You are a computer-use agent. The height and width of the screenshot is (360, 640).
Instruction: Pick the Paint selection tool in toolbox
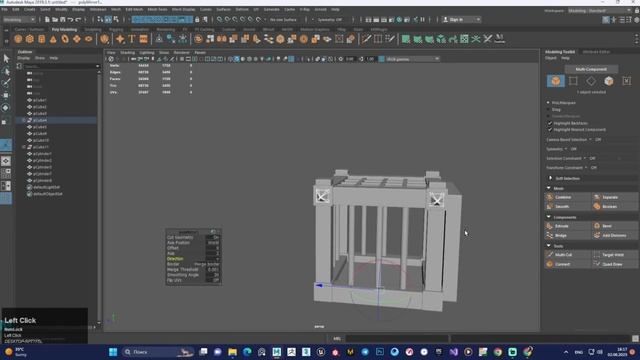tap(6, 83)
